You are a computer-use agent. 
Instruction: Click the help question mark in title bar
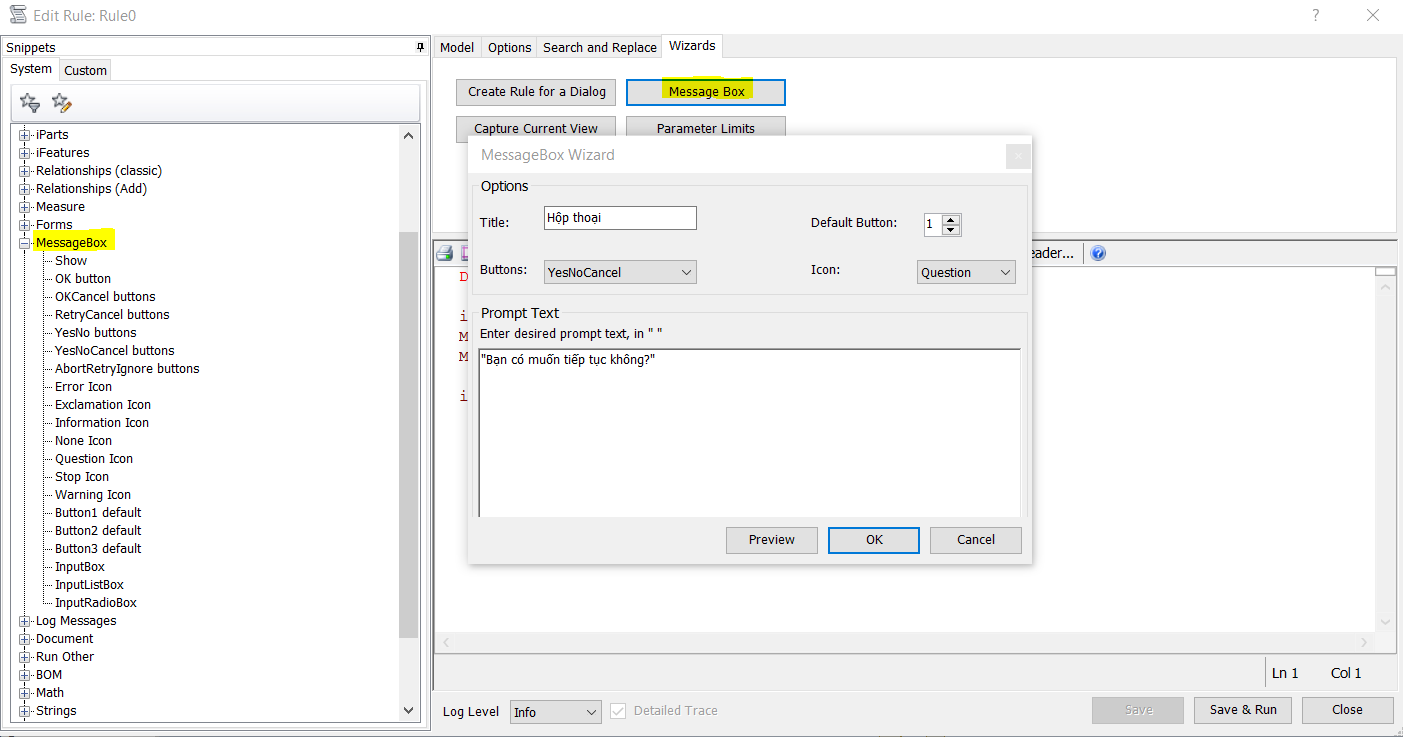coord(1314,15)
